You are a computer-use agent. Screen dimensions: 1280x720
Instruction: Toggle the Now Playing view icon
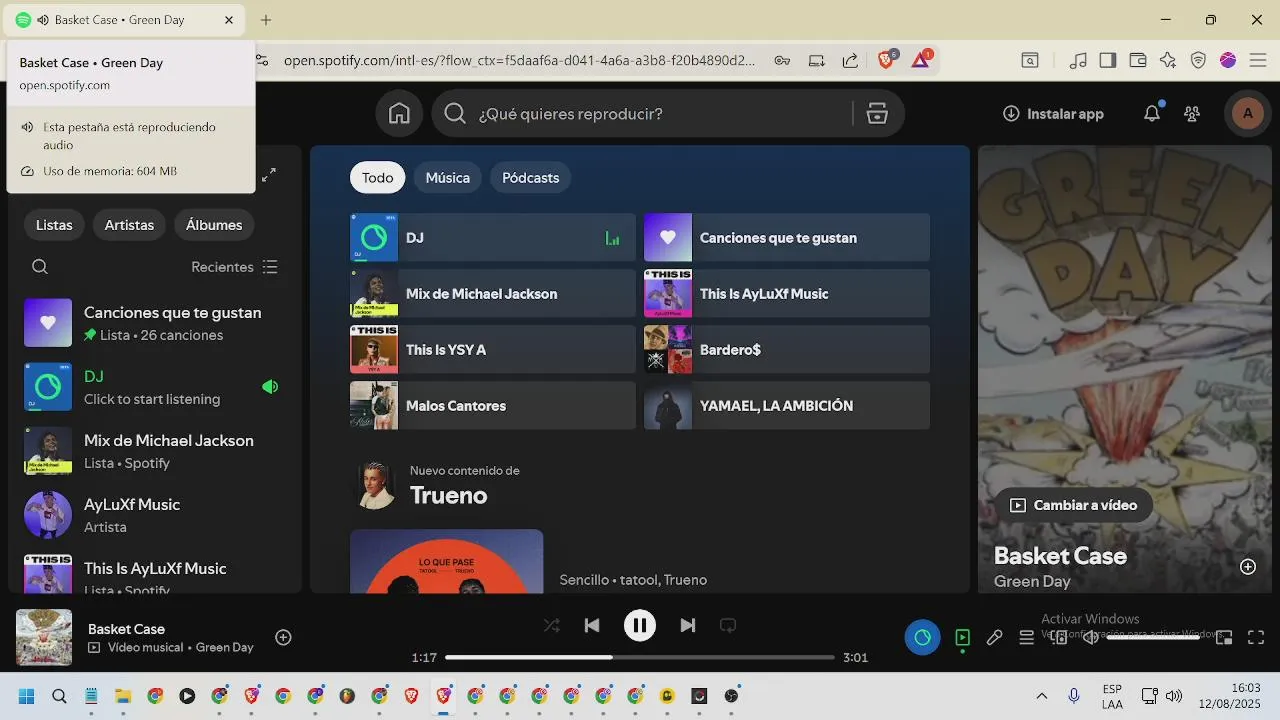[x=962, y=637]
